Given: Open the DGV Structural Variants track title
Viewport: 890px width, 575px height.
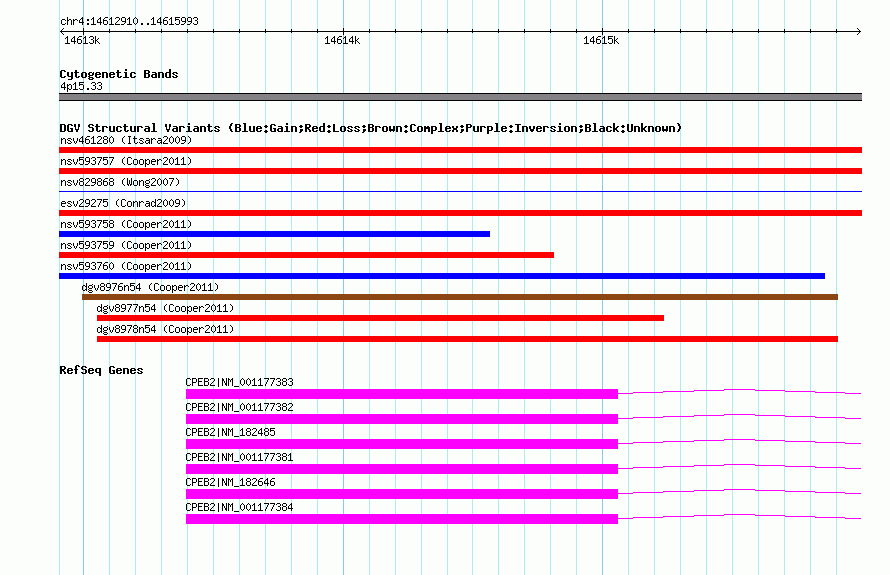Looking at the screenshot, I should pos(370,128).
